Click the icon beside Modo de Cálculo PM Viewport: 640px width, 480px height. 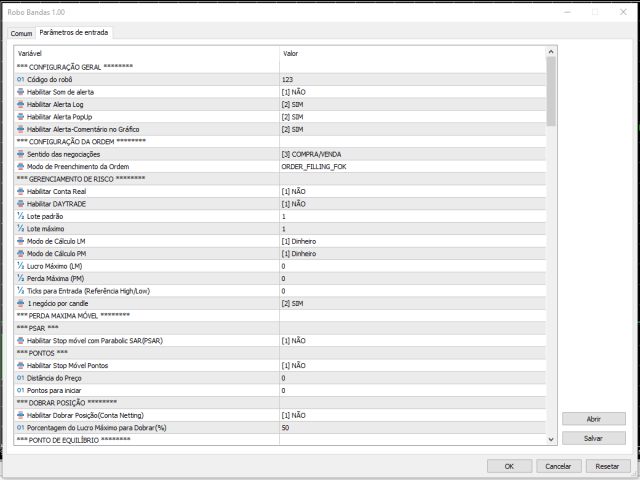click(x=20, y=253)
